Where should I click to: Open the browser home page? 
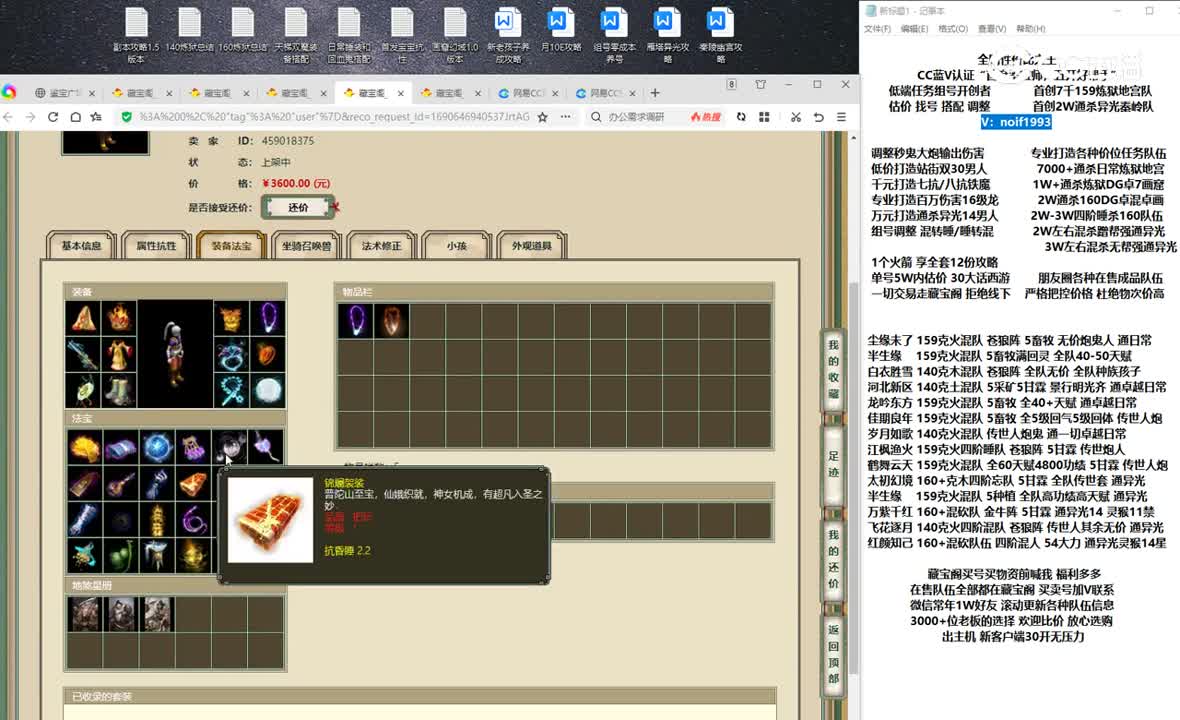pos(75,117)
